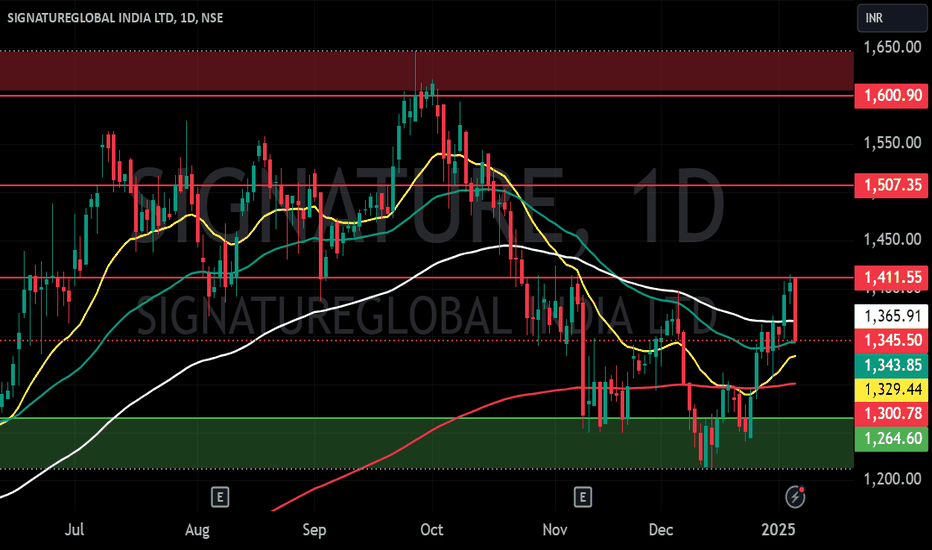Click the 1,550.00 price axis tick
932x550 pixels.
coord(892,143)
